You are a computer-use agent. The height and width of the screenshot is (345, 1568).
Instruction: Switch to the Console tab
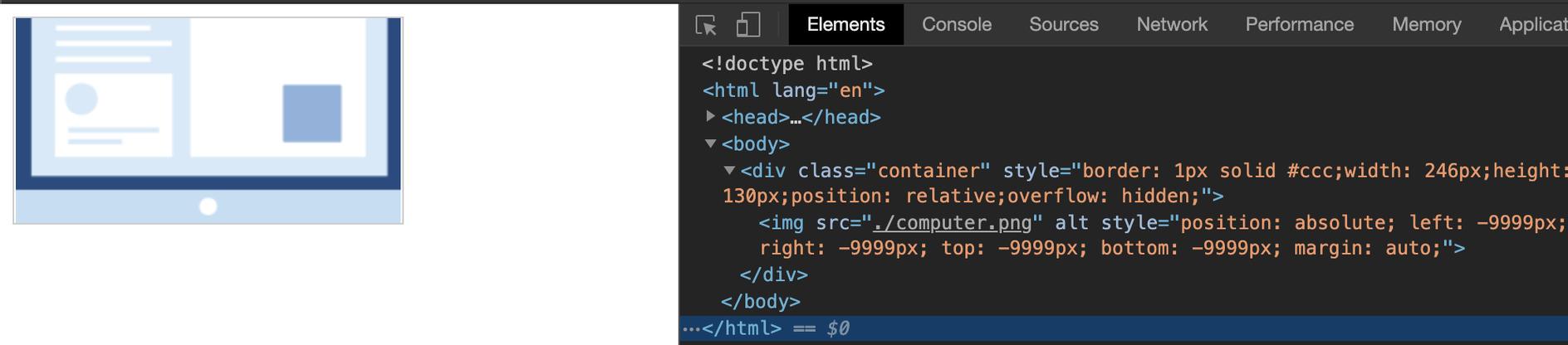click(957, 25)
